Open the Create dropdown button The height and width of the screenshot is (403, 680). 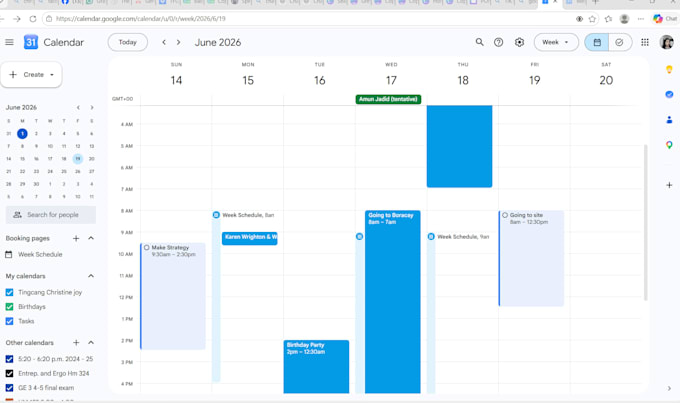coord(31,75)
